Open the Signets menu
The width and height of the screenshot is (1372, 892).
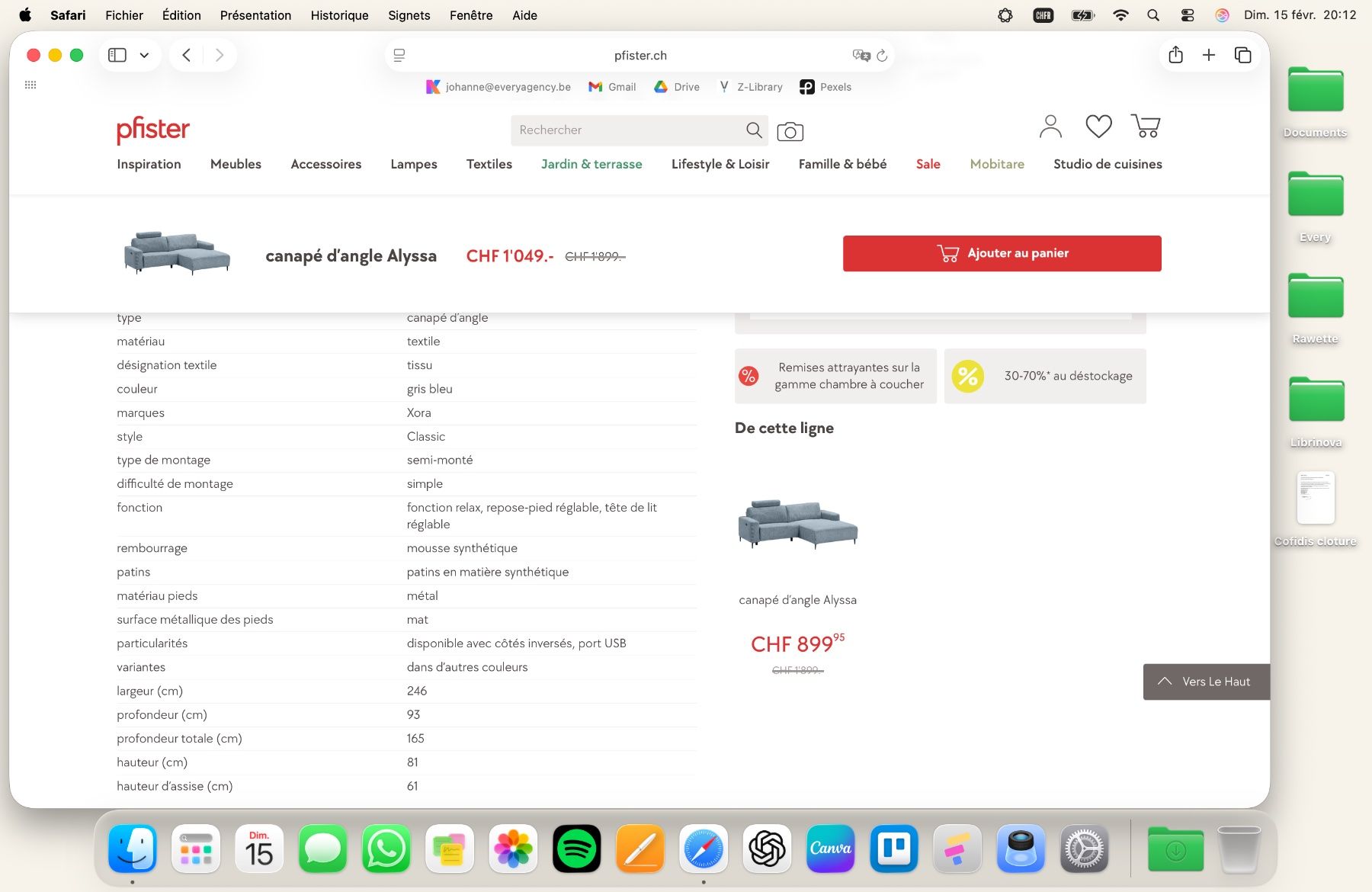click(x=409, y=15)
